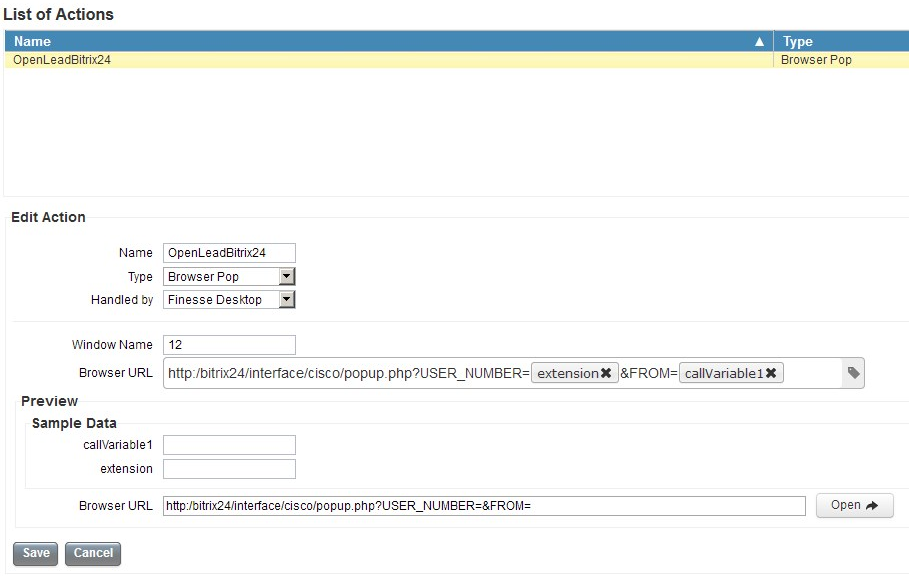Click the Type column header

click(841, 42)
